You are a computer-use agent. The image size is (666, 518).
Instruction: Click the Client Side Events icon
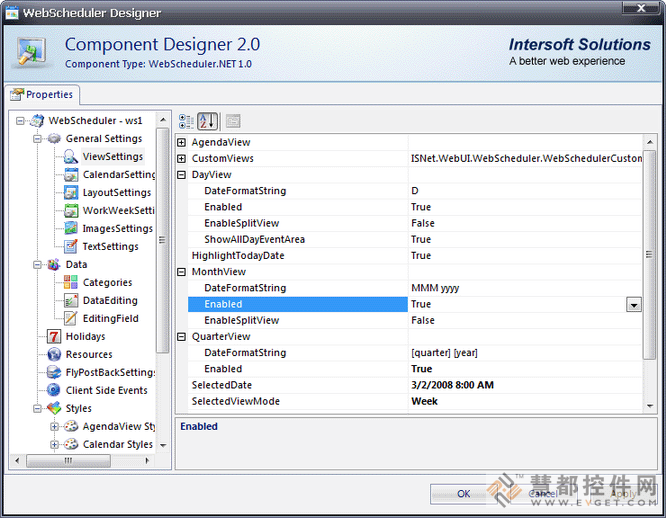54,390
